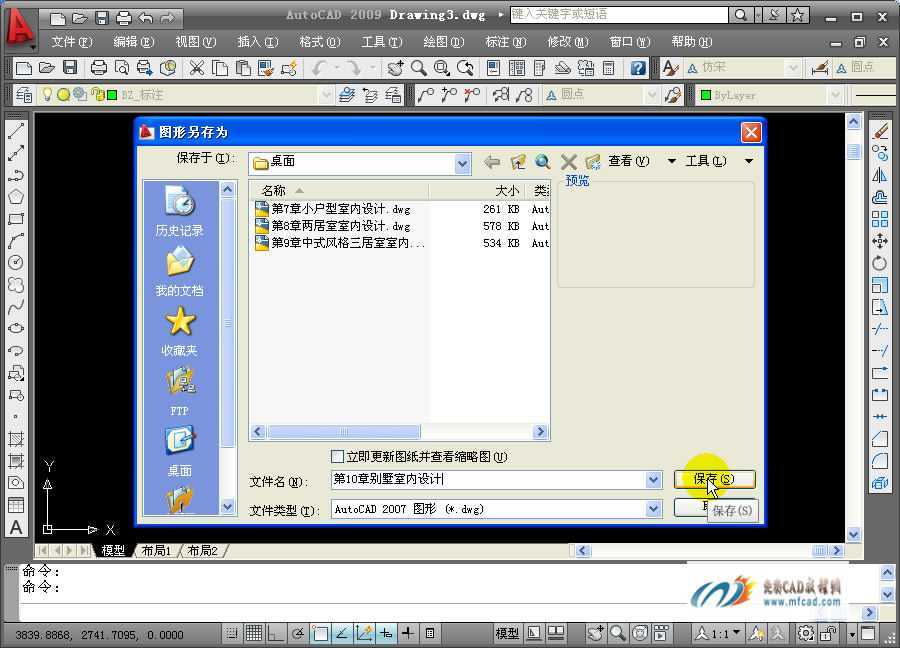900x648 pixels.
Task: Sort files by the 名称 column header
Action: click(339, 191)
